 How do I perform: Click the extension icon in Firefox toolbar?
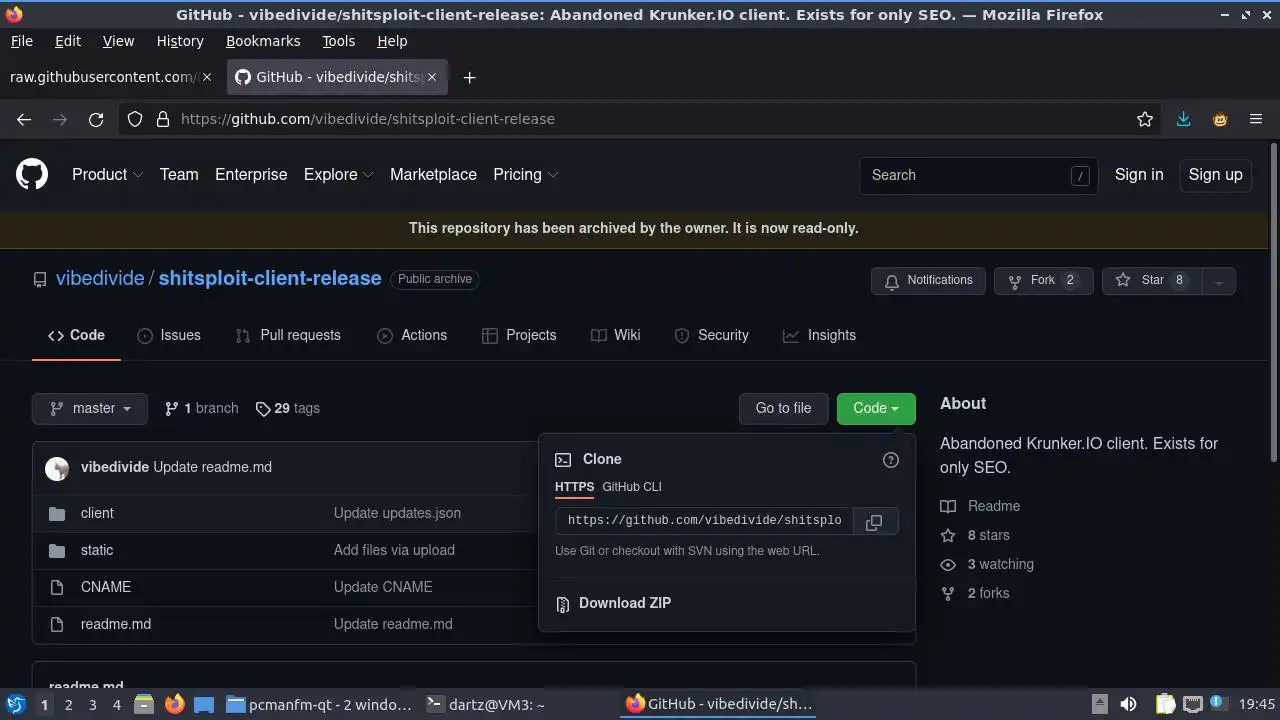tap(1220, 119)
